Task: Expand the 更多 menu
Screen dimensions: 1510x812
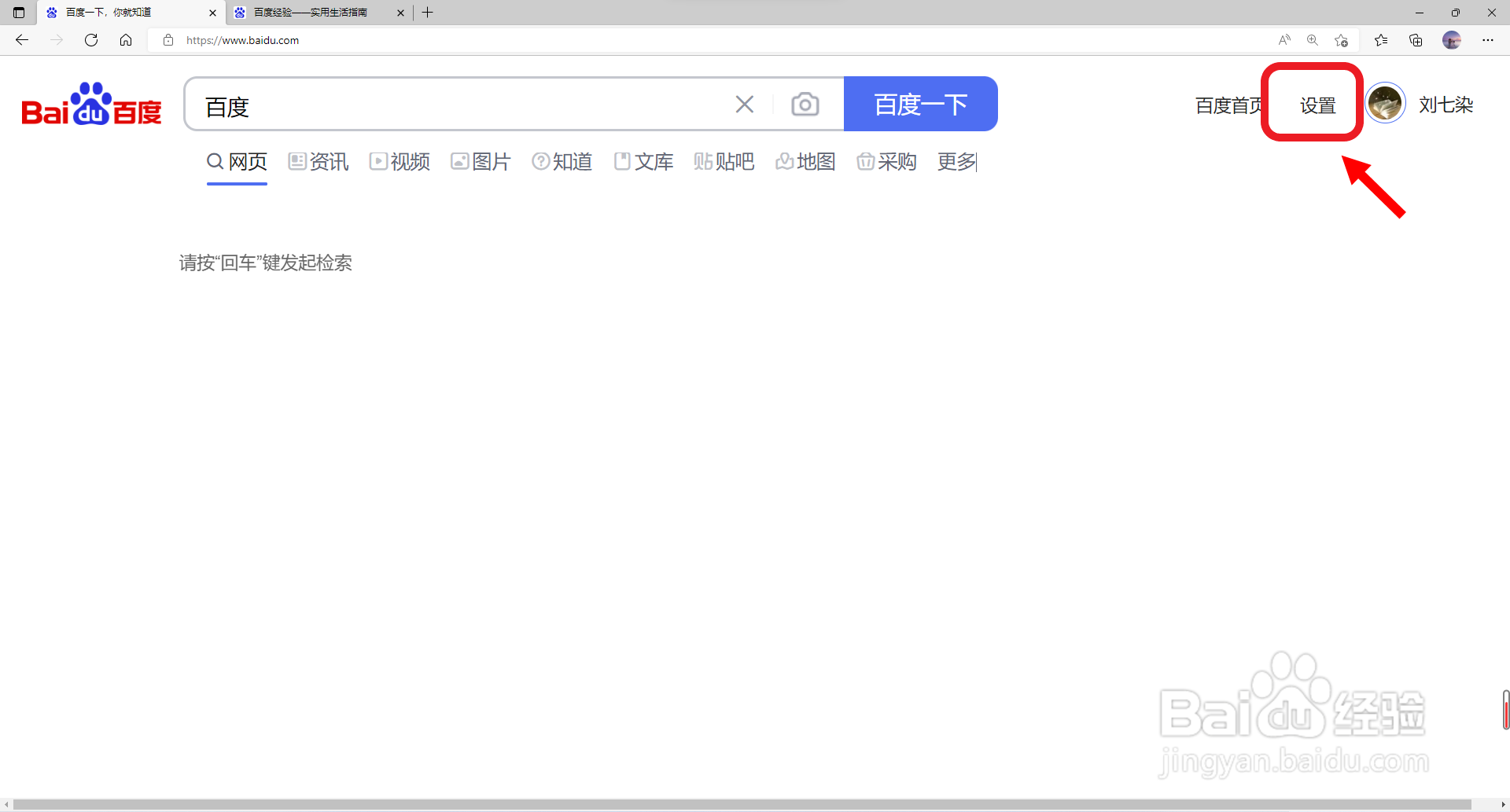Action: pos(956,162)
